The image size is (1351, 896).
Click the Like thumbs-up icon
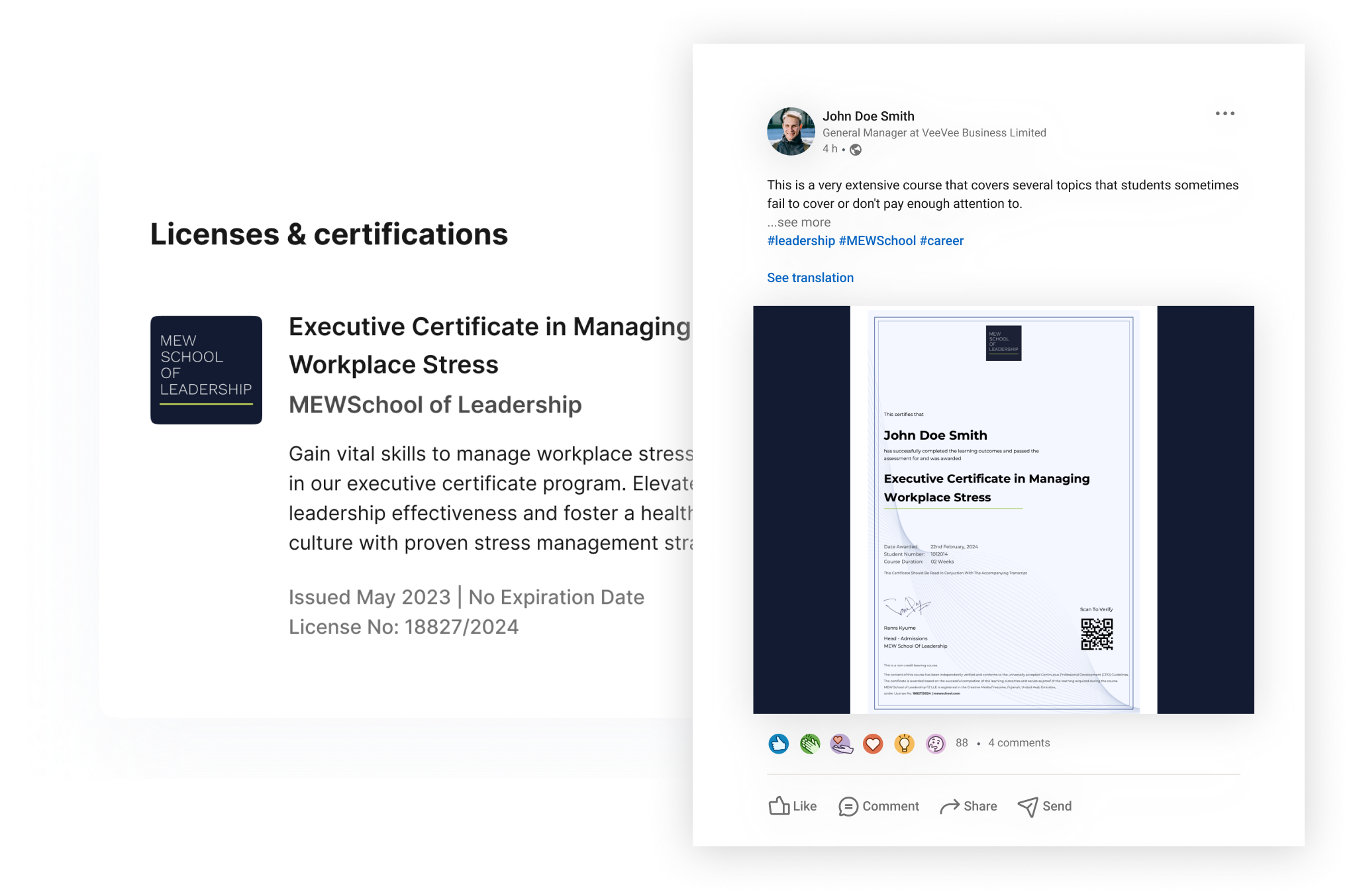click(x=779, y=805)
